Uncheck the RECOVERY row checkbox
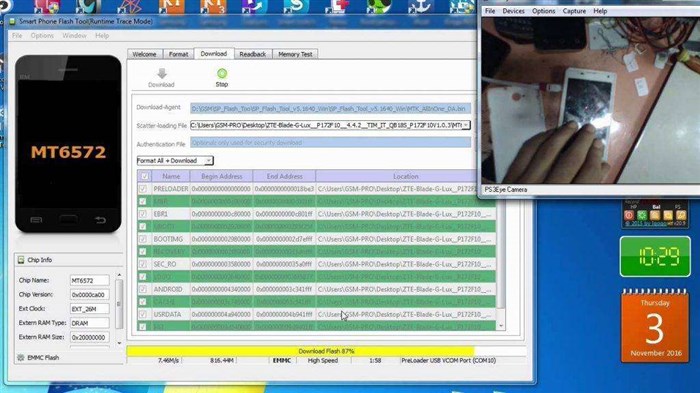 tap(143, 251)
